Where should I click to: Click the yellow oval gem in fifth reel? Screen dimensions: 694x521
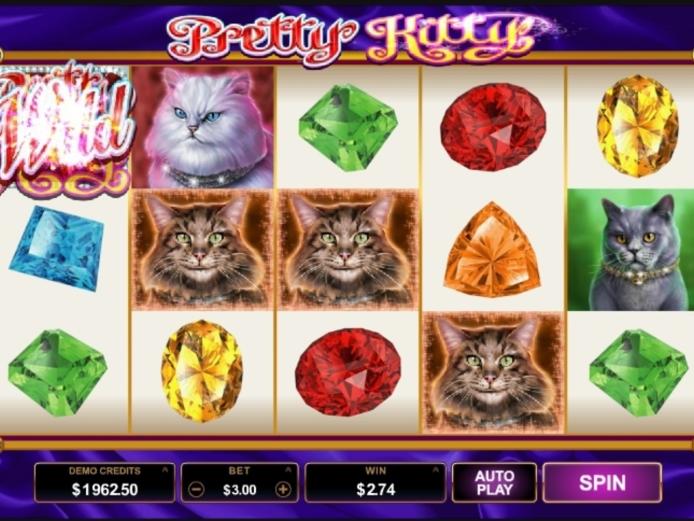pos(637,125)
